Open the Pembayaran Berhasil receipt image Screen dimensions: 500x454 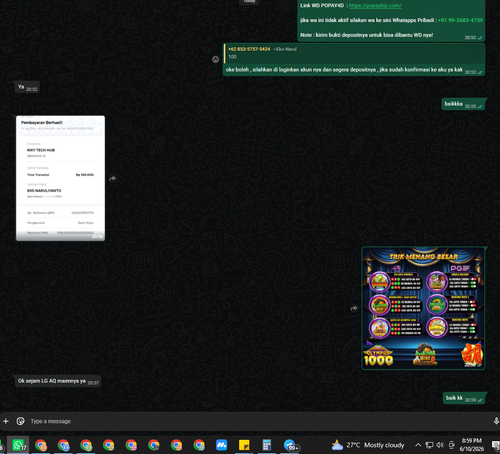pyautogui.click(x=60, y=178)
